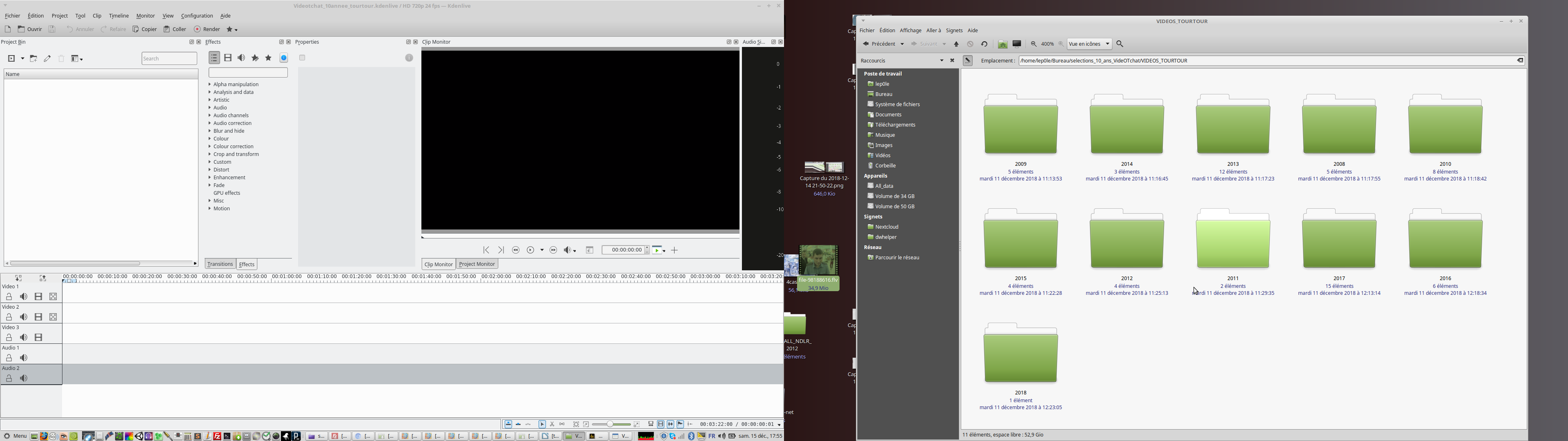Expand the Audio channels effects group

[x=231, y=116]
